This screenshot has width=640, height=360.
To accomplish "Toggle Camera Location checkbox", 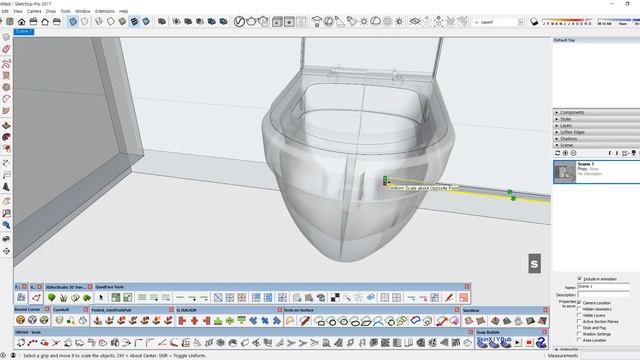I will pyautogui.click(x=579, y=302).
